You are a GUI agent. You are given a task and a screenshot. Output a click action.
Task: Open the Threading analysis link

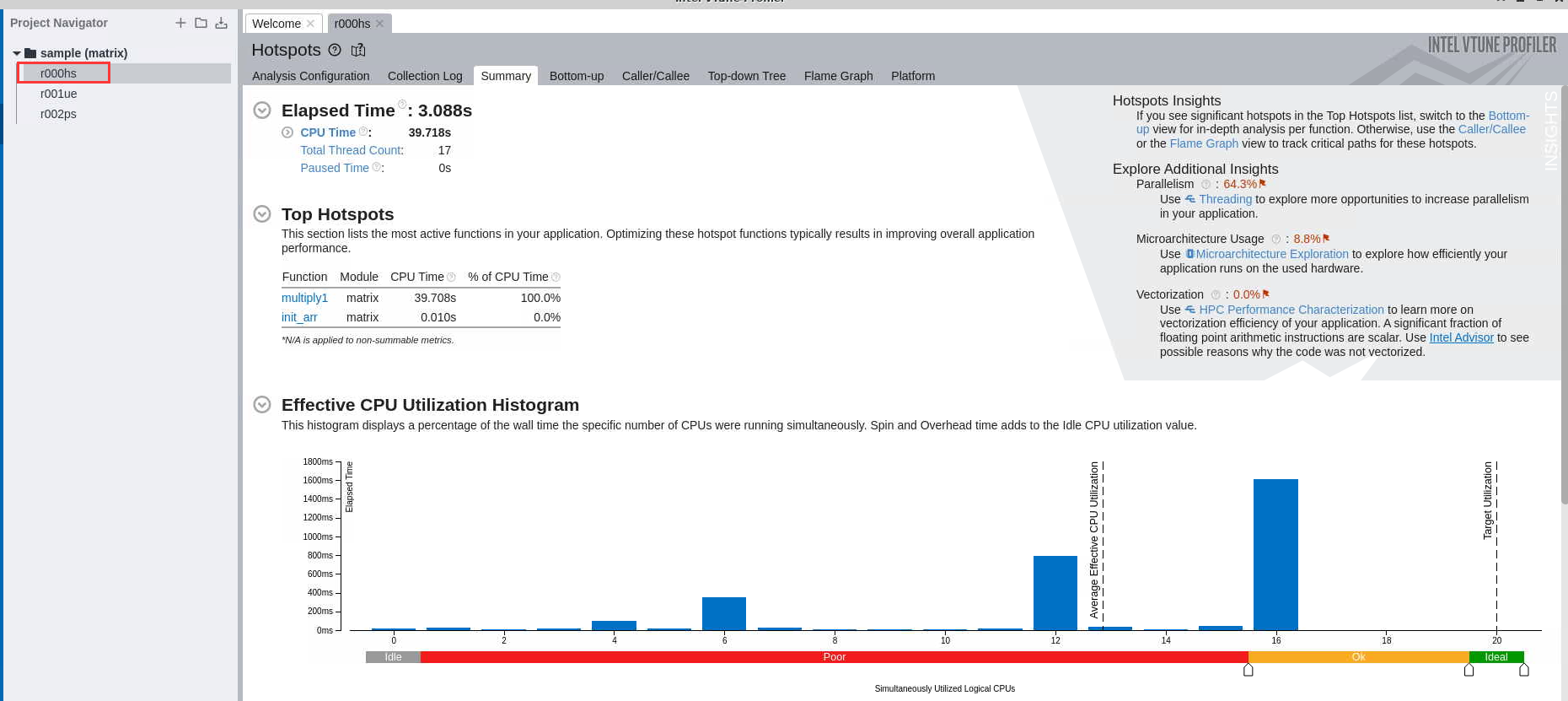[x=1225, y=199]
